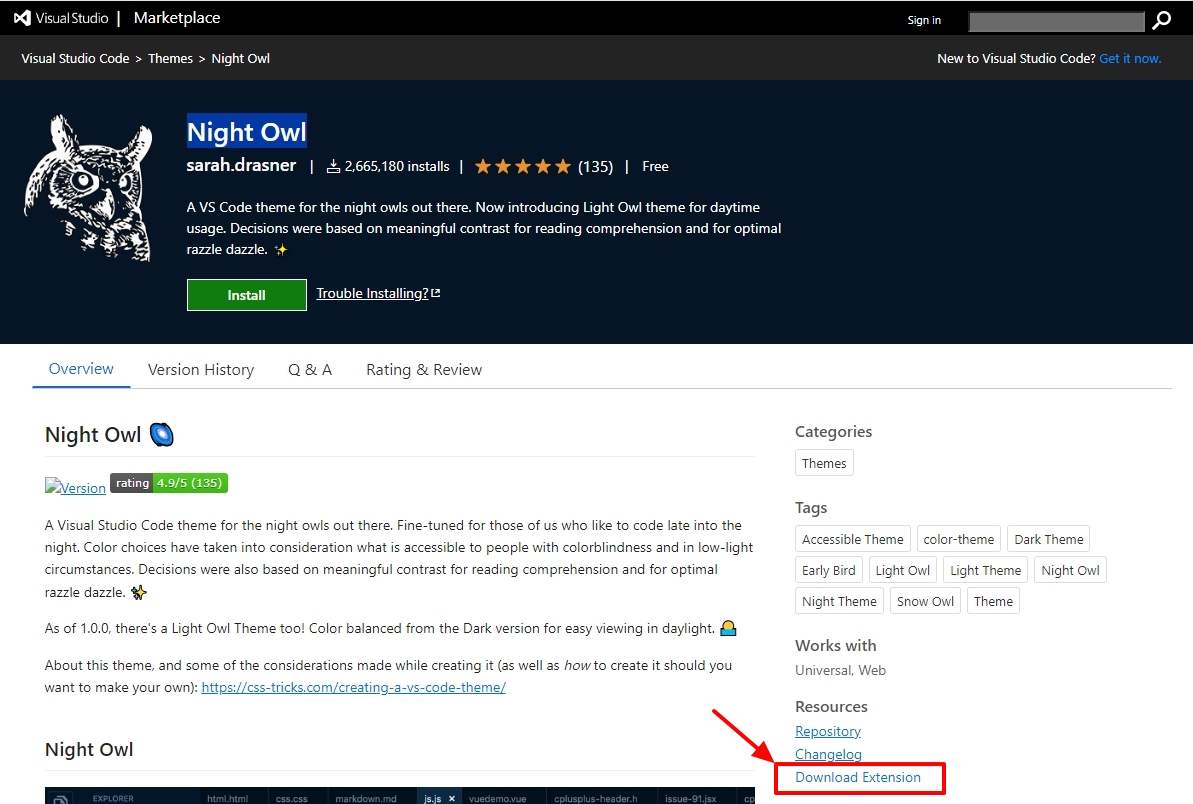Click the (135) review count

pos(595,167)
